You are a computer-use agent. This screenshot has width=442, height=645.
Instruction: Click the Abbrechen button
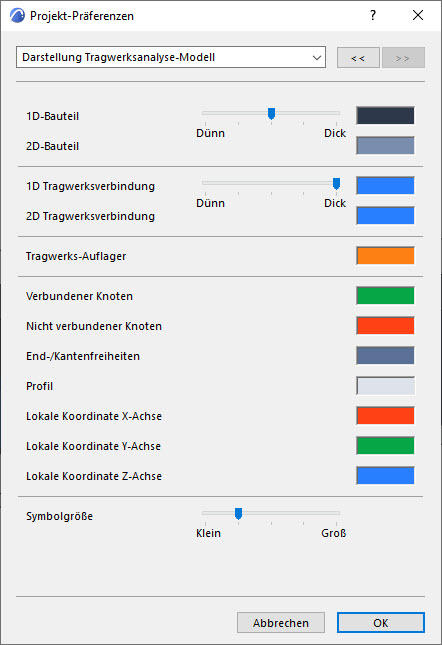point(281,623)
